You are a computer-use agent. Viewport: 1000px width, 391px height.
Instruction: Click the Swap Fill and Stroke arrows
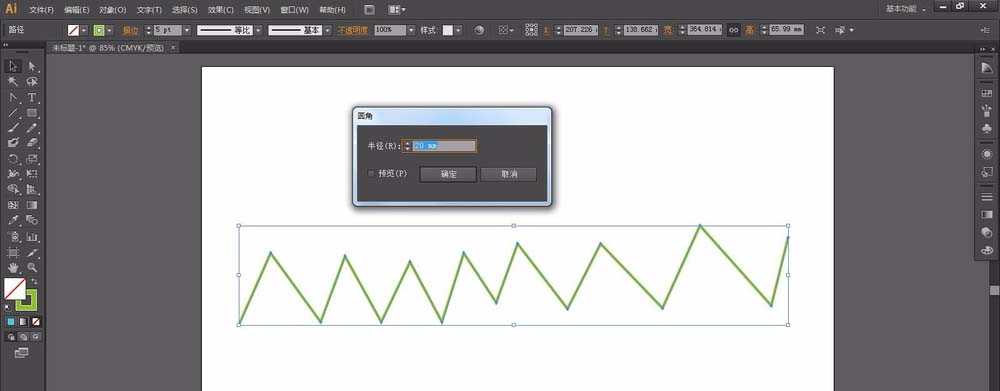(x=34, y=281)
